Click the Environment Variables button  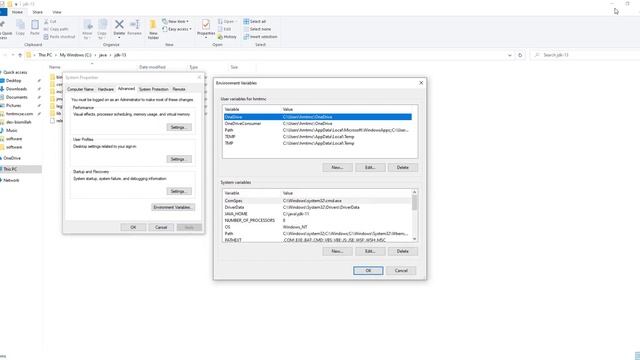pyautogui.click(x=173, y=207)
